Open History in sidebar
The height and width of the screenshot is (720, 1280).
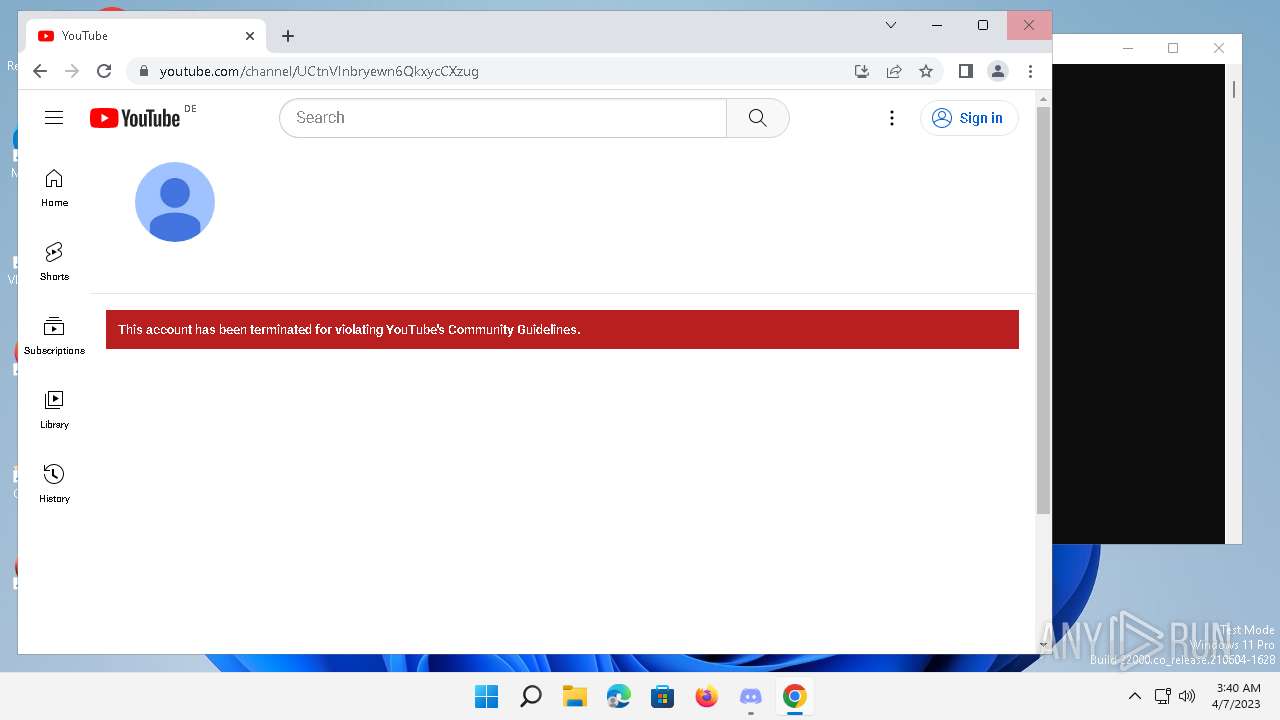54,484
